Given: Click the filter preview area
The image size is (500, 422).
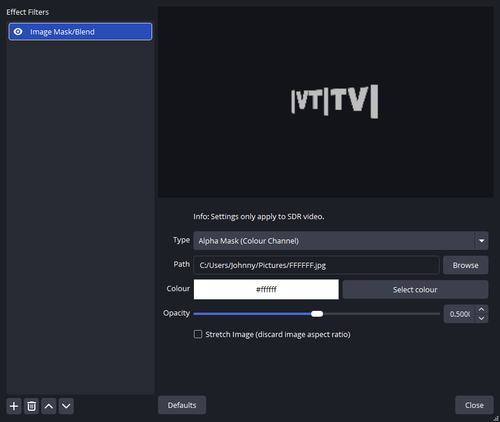Looking at the screenshot, I should (326, 102).
